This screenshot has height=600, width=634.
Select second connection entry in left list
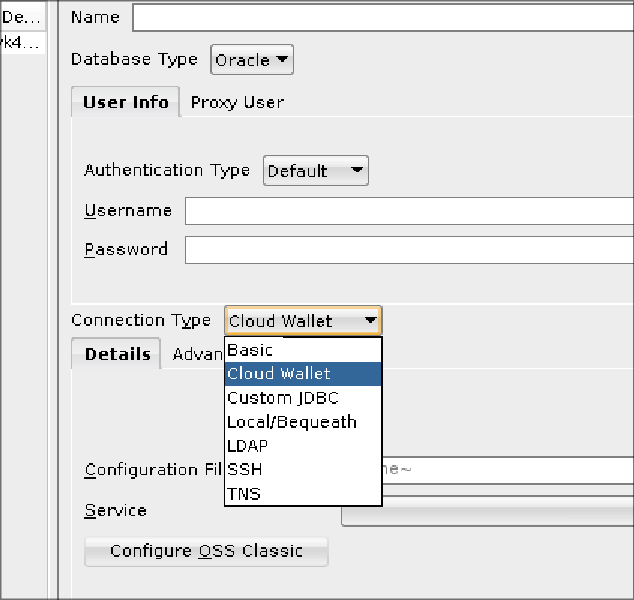tap(22, 42)
